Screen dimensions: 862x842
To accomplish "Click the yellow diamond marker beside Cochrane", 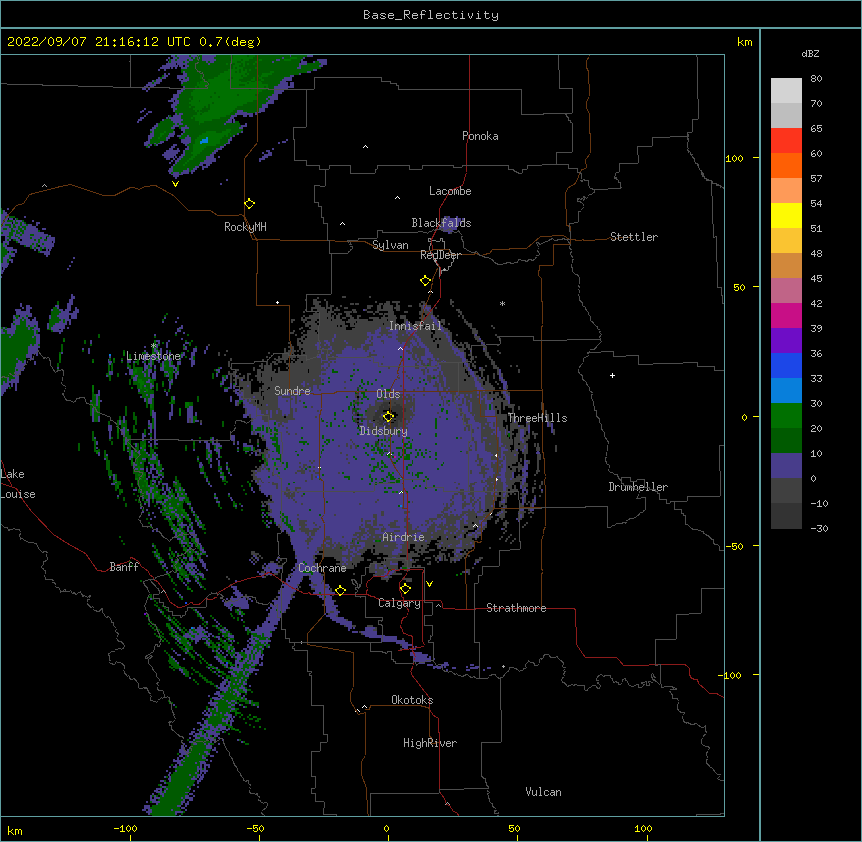I will click(340, 591).
